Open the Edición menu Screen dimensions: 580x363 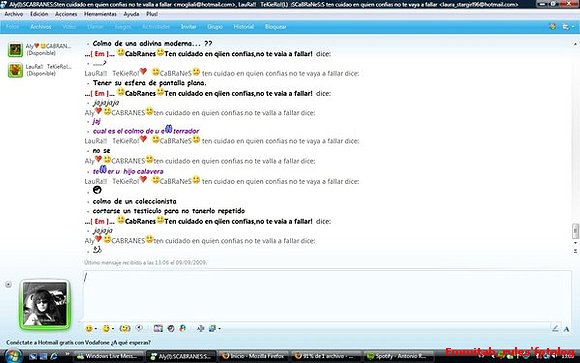coord(39,14)
